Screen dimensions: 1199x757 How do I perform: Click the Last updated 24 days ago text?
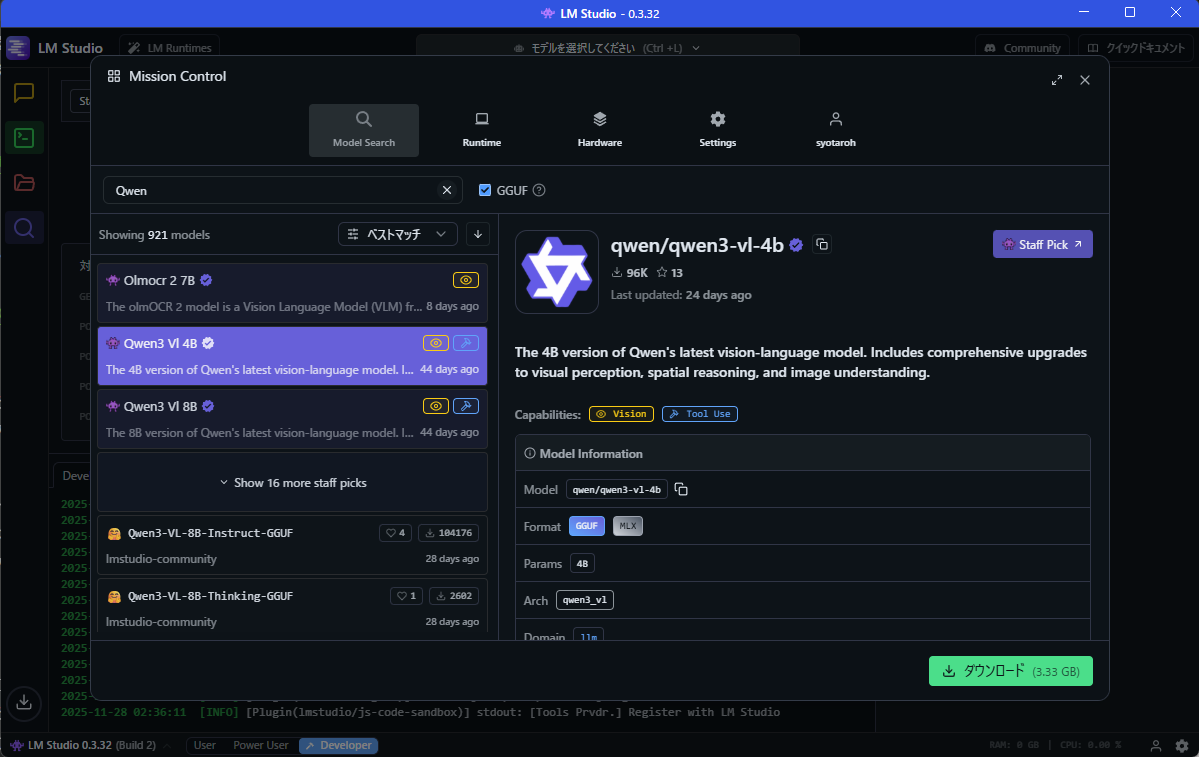coord(681,295)
